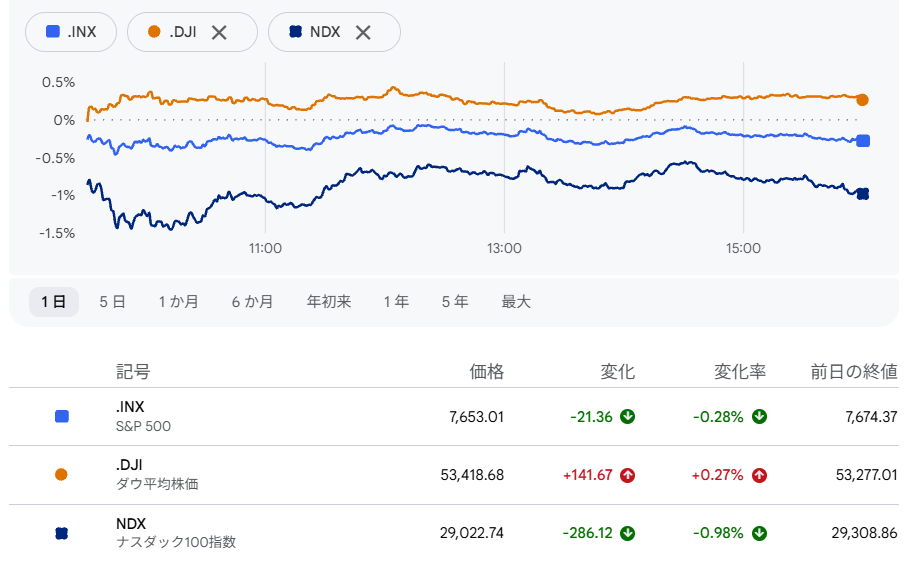Click previous close 29,308.86
This screenshot has height=565, width=916.
tap(865, 533)
